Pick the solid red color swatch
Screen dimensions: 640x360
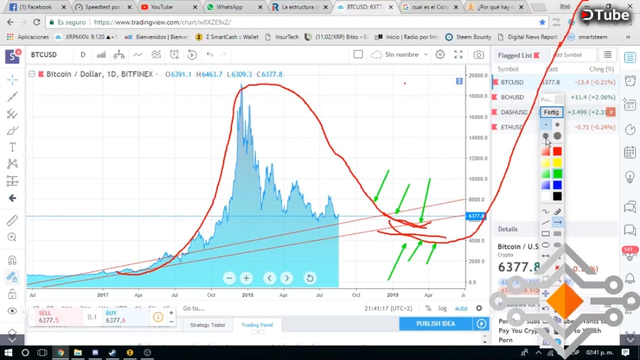(x=557, y=151)
